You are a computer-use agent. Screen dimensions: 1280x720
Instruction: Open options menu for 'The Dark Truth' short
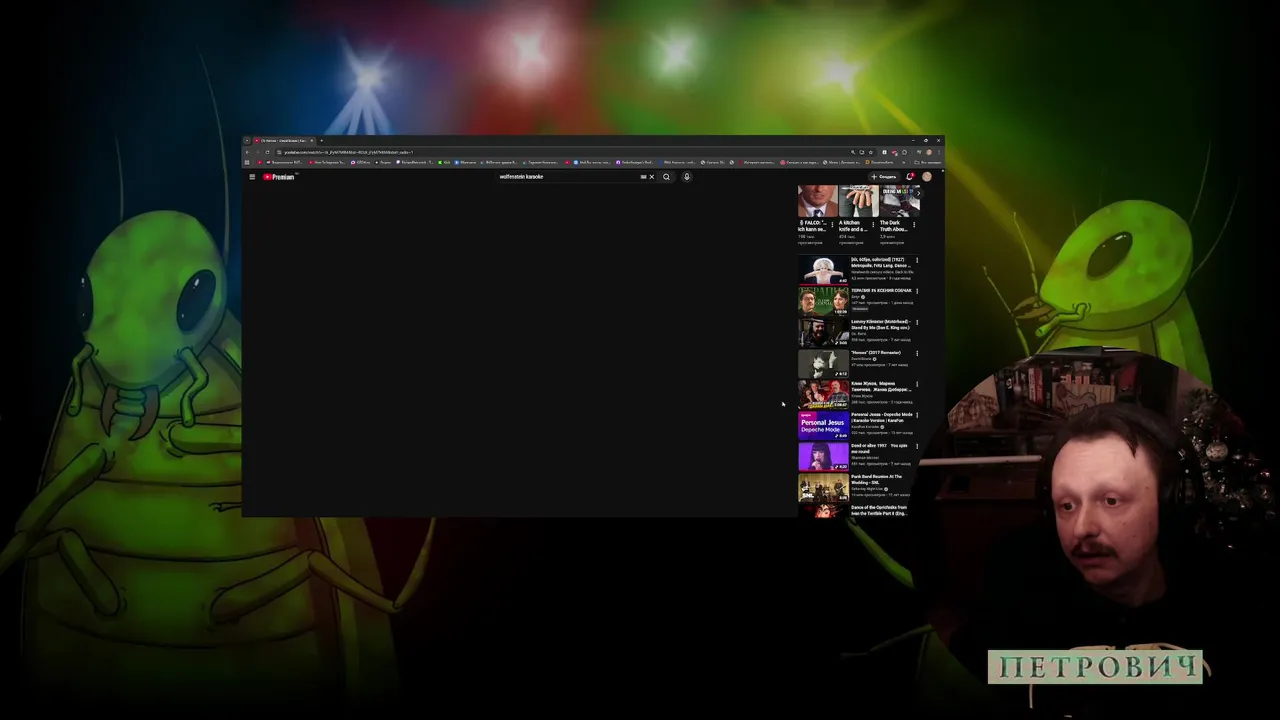click(916, 224)
